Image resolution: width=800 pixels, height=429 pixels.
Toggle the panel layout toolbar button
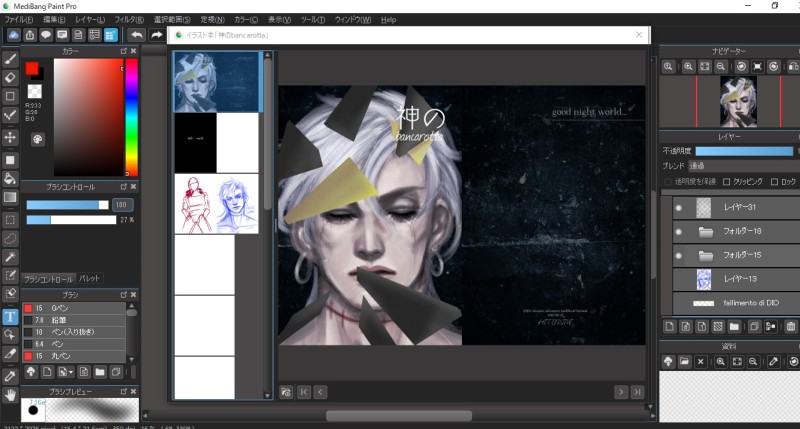tap(111, 35)
